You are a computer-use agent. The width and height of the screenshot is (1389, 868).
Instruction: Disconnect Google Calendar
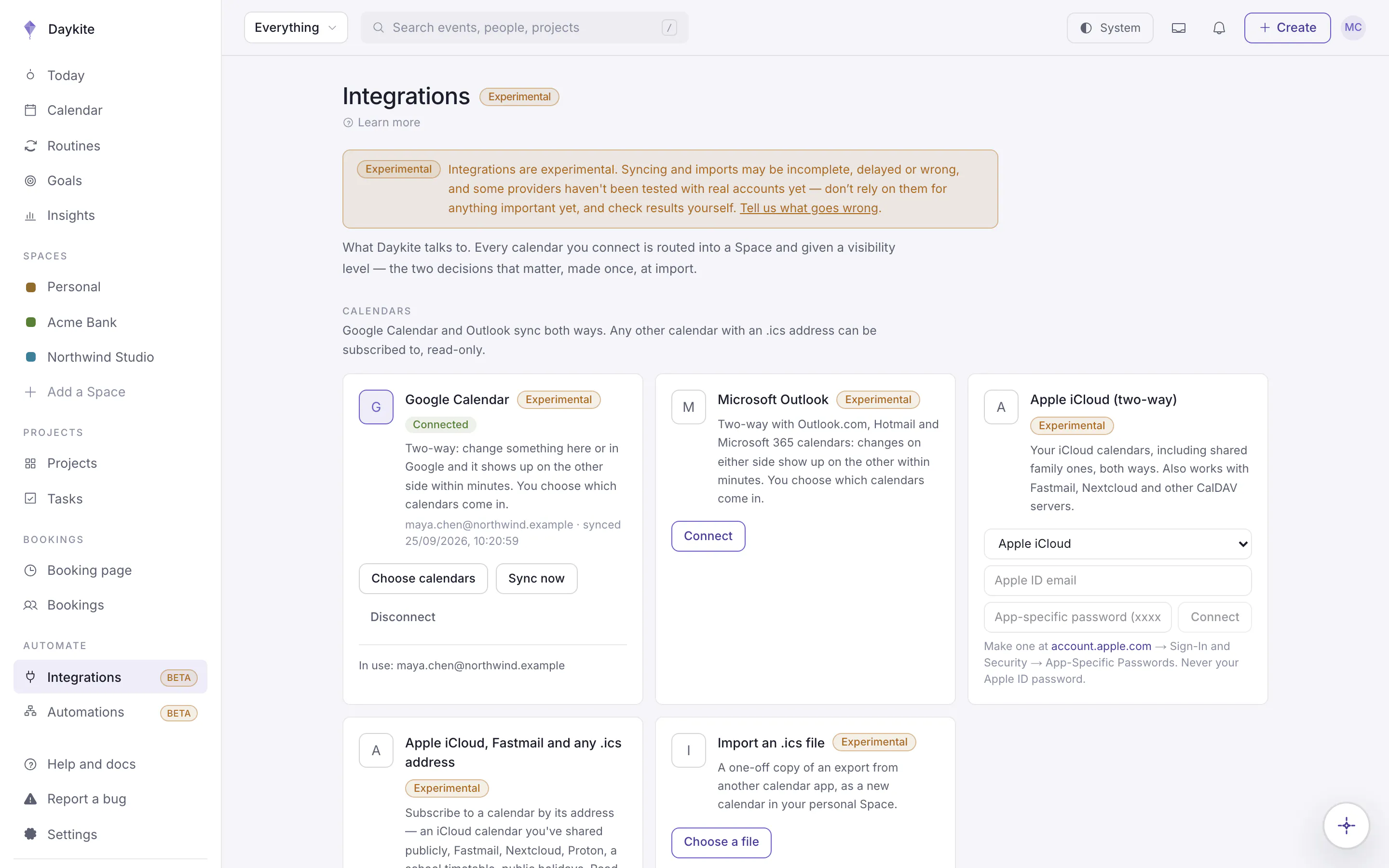402,617
